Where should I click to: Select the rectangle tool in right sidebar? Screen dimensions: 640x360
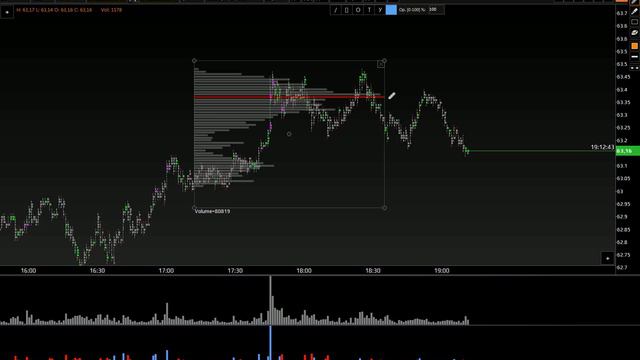[x=634, y=22]
